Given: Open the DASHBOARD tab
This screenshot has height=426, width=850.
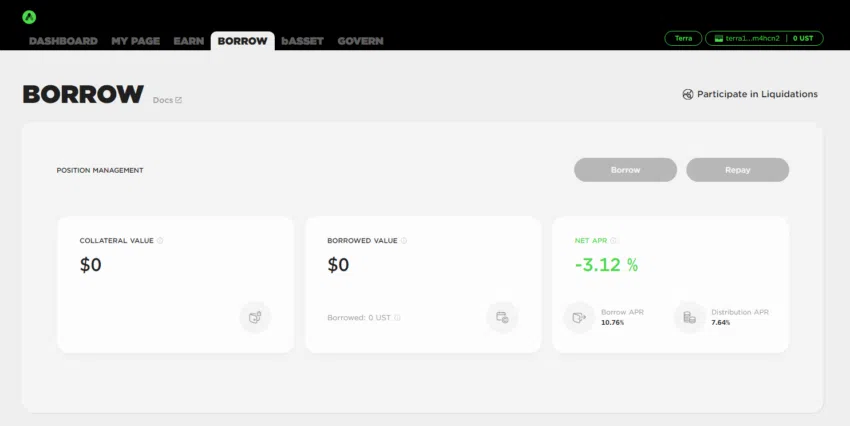Looking at the screenshot, I should (63, 41).
